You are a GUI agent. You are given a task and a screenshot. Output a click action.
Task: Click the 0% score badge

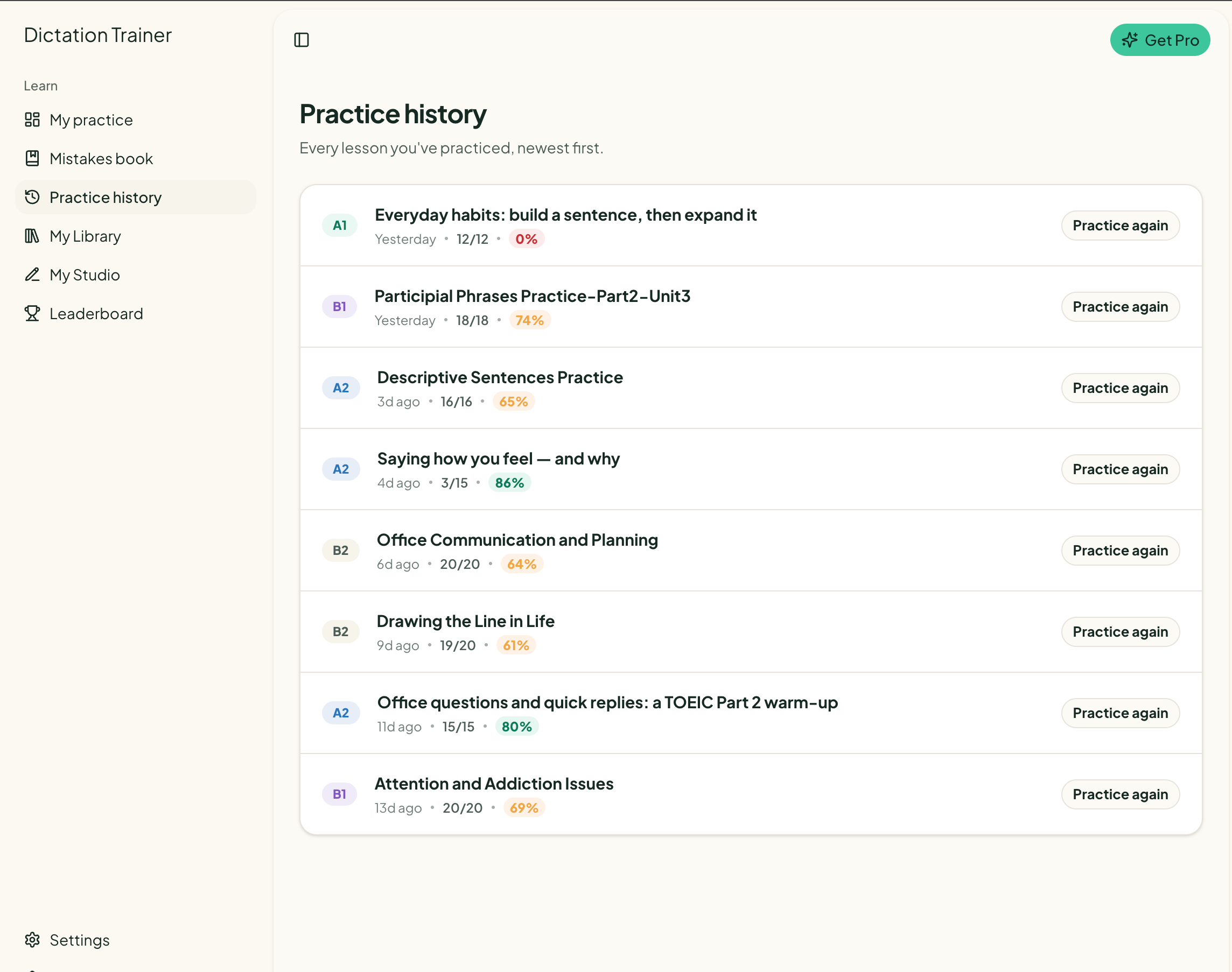(x=527, y=239)
